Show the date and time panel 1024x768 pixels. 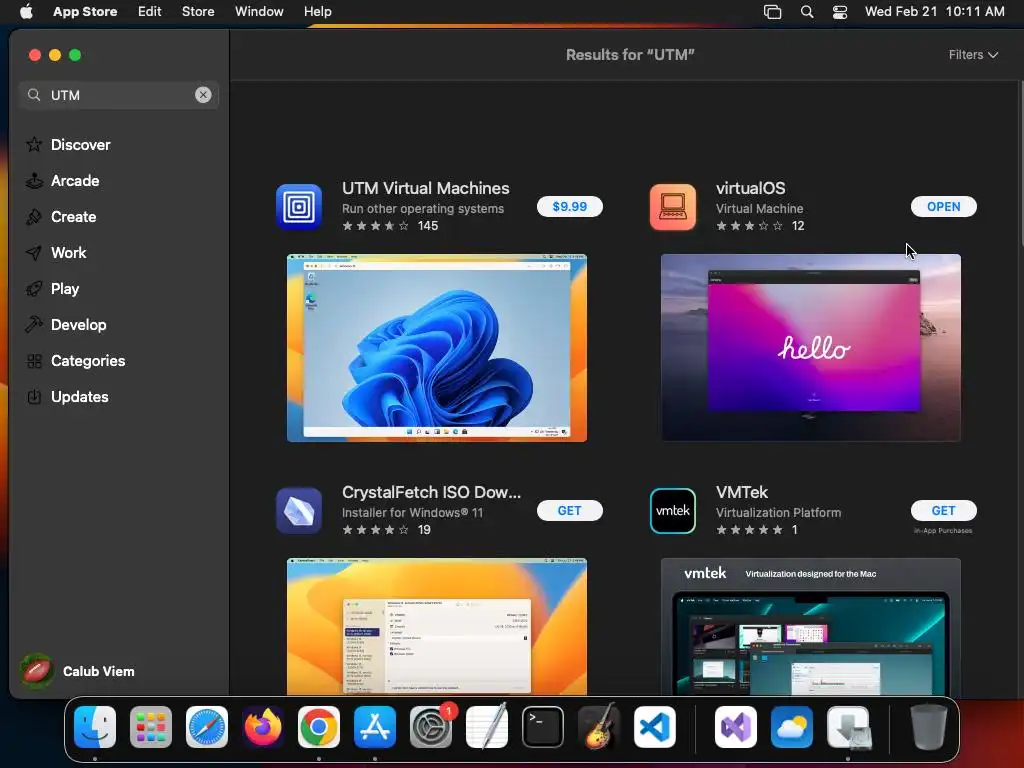tap(935, 11)
